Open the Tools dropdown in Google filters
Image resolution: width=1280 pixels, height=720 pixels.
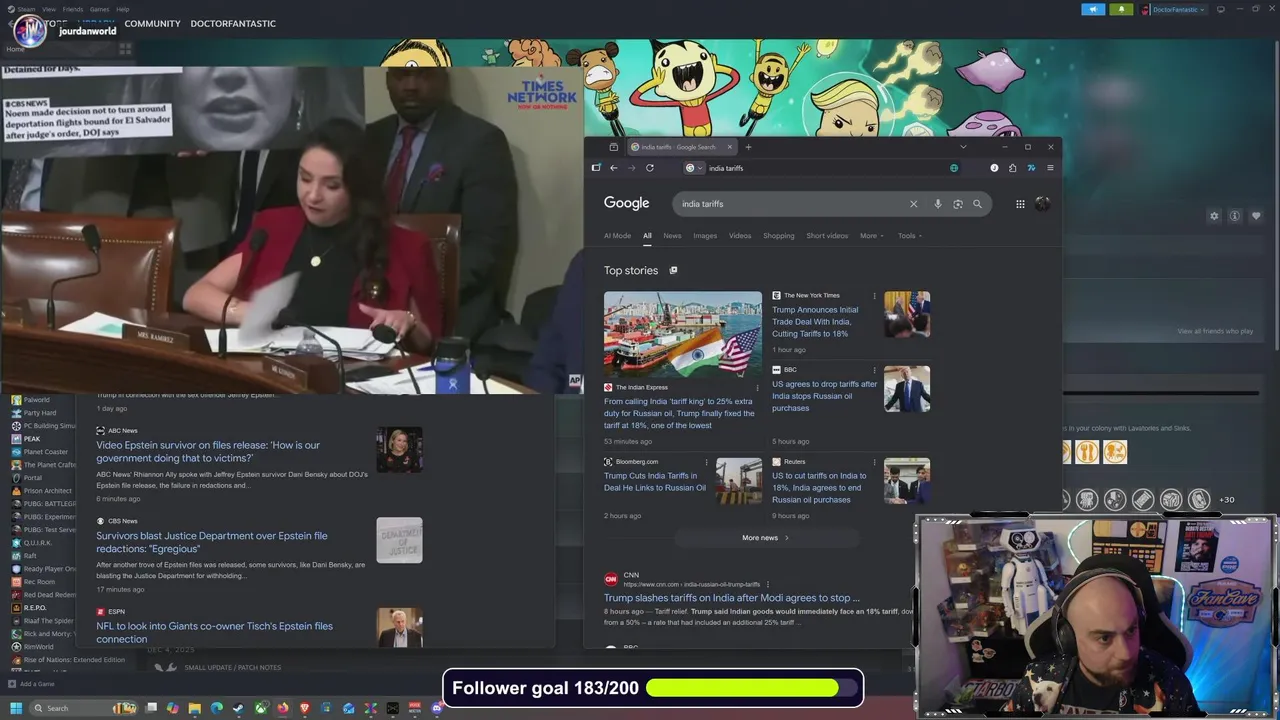909,236
